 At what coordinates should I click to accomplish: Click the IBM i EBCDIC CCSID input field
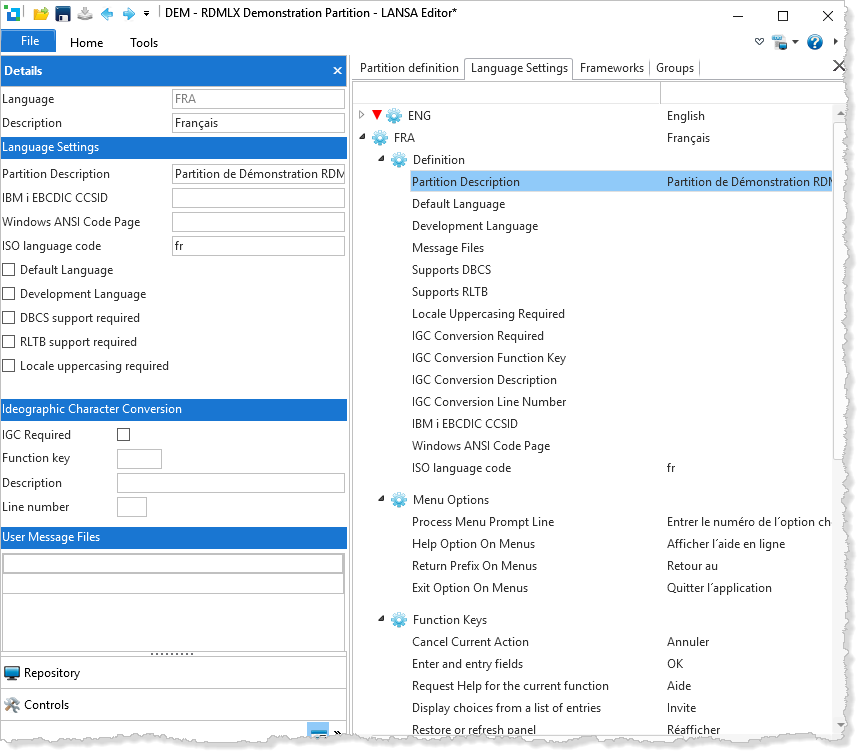click(x=258, y=197)
